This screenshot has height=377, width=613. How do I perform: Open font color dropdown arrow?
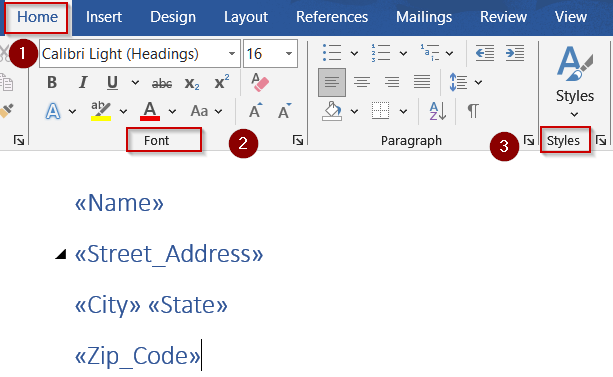click(x=172, y=111)
